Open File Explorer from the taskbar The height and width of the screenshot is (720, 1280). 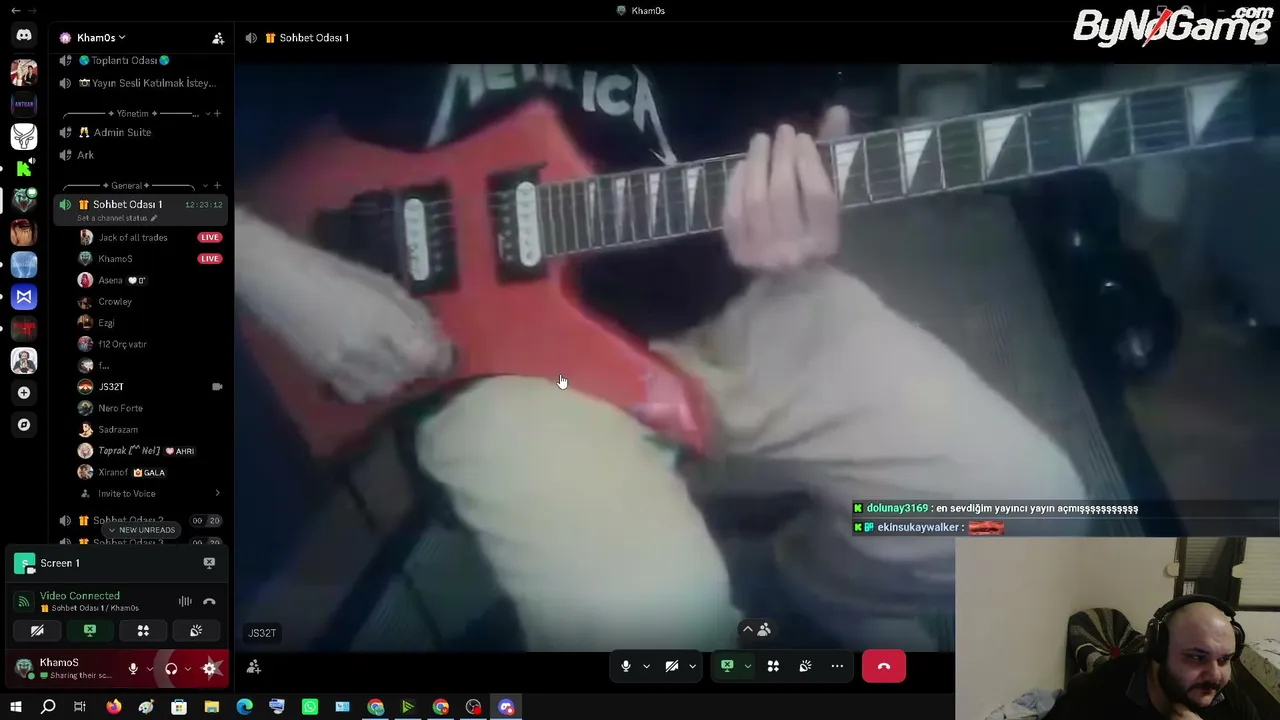click(x=211, y=707)
